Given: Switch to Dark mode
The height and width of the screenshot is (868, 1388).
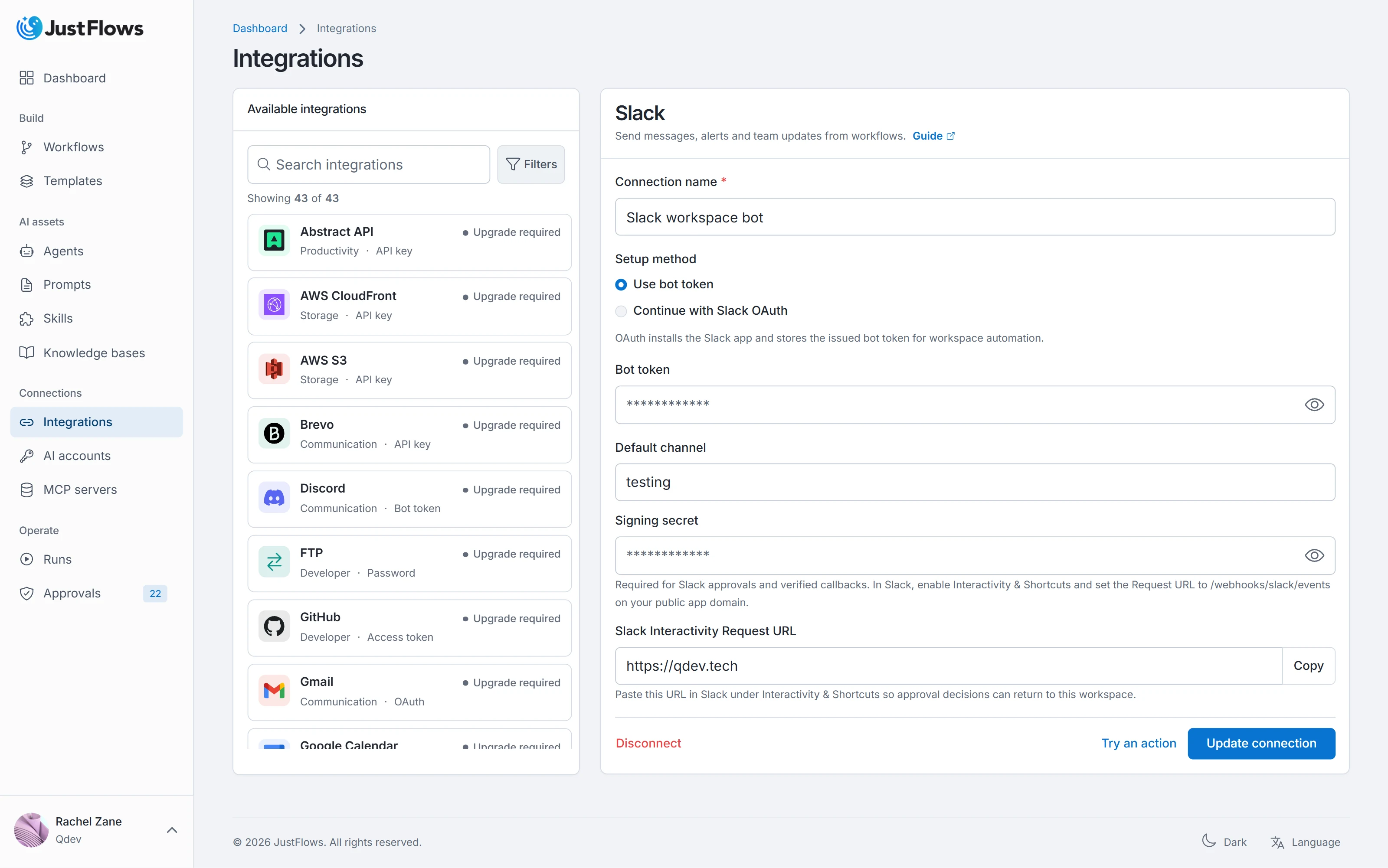Looking at the screenshot, I should 1224,842.
